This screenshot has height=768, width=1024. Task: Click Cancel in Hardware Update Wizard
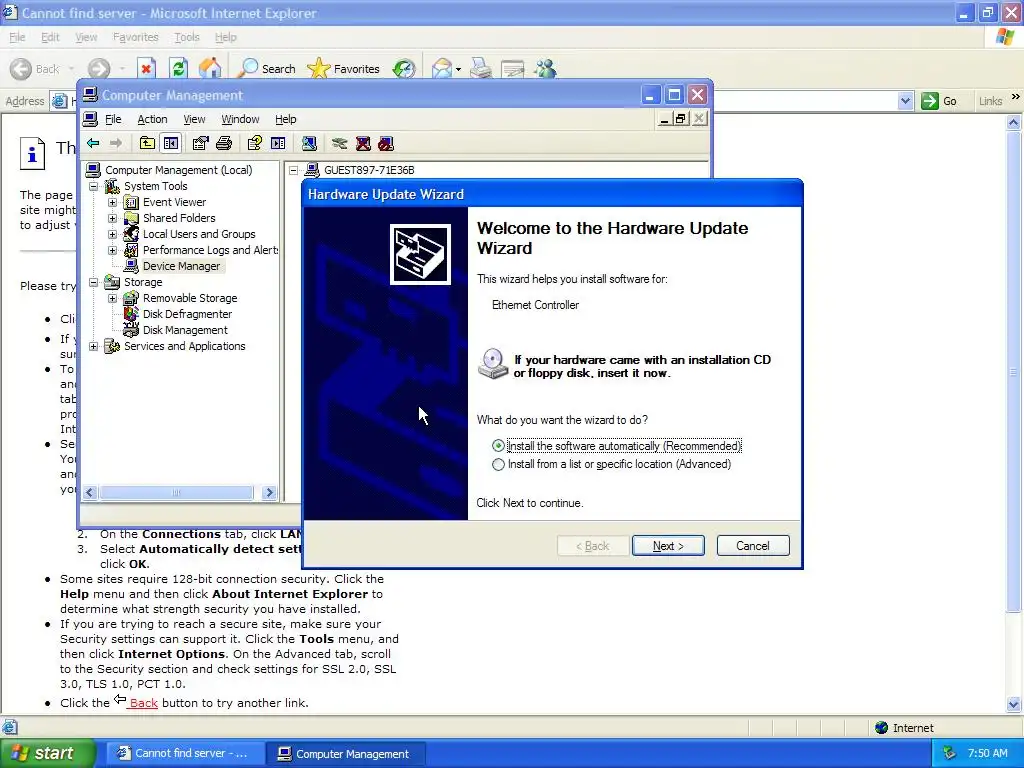coord(753,546)
